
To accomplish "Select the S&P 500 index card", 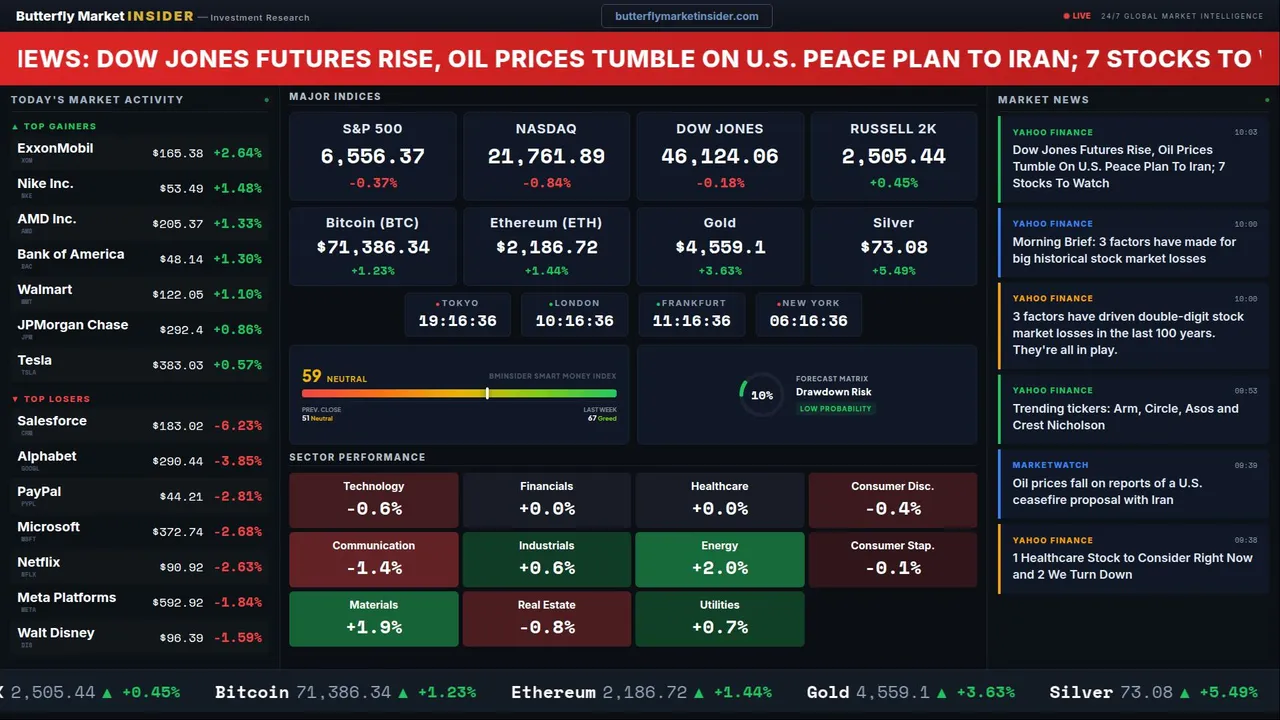I will 373,157.
